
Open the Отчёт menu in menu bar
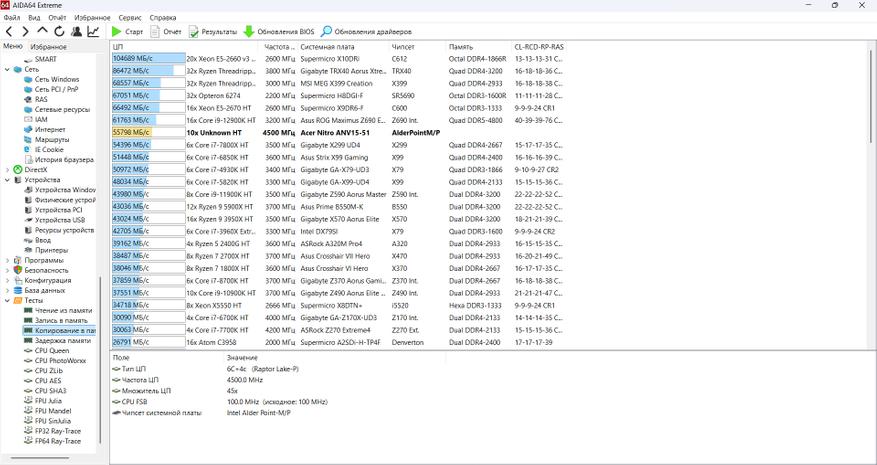point(58,18)
